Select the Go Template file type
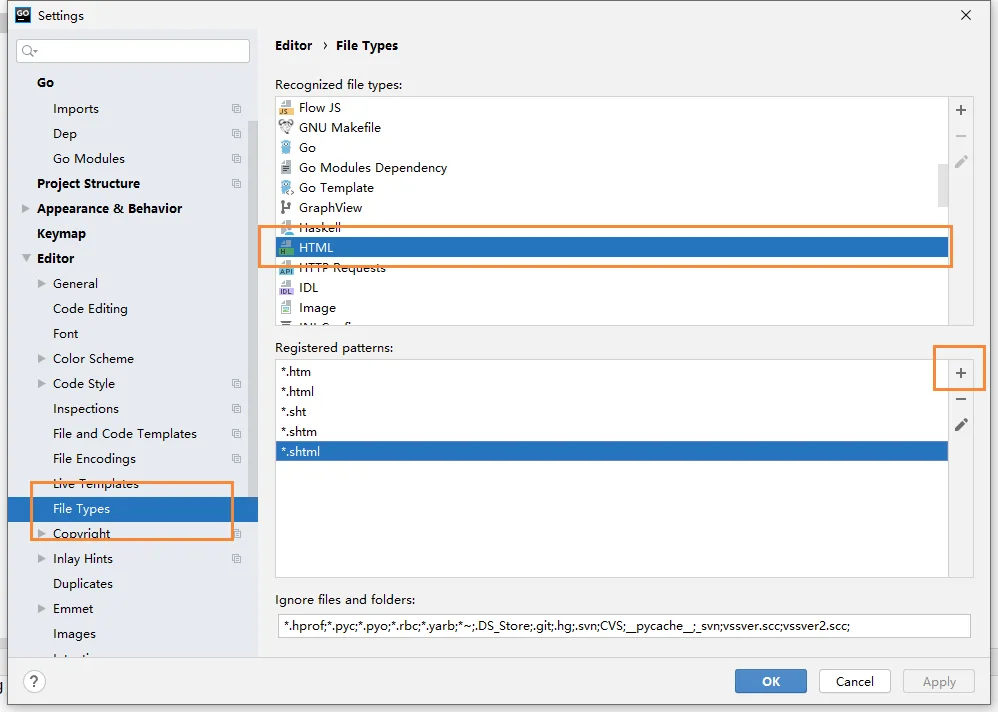 (x=336, y=188)
